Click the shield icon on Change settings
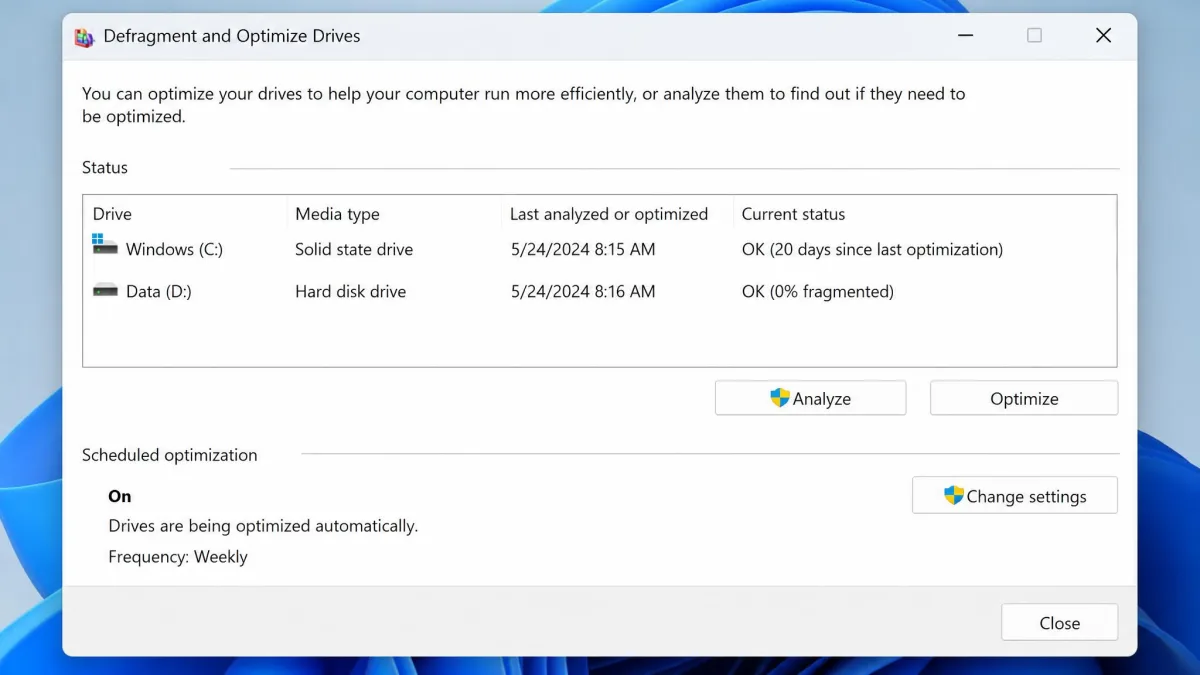This screenshot has height=675, width=1200. (x=954, y=495)
